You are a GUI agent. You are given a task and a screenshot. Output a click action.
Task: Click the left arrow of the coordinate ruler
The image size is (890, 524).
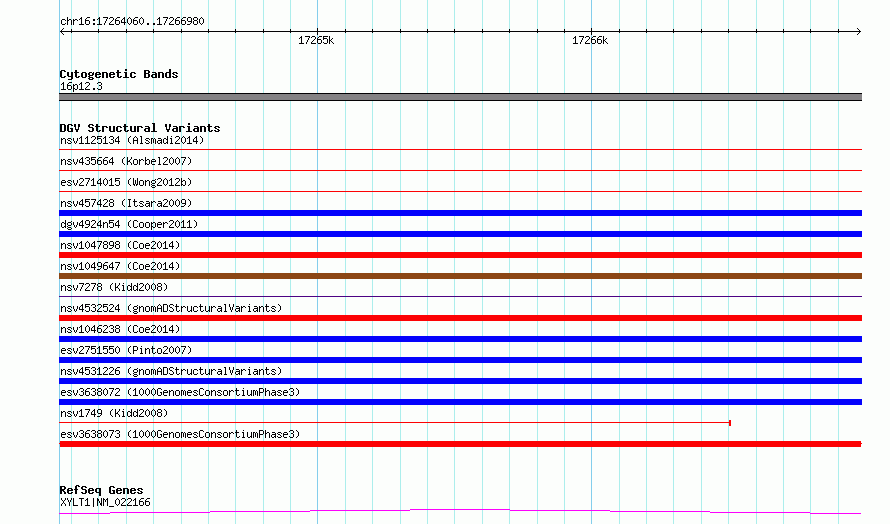(63, 32)
